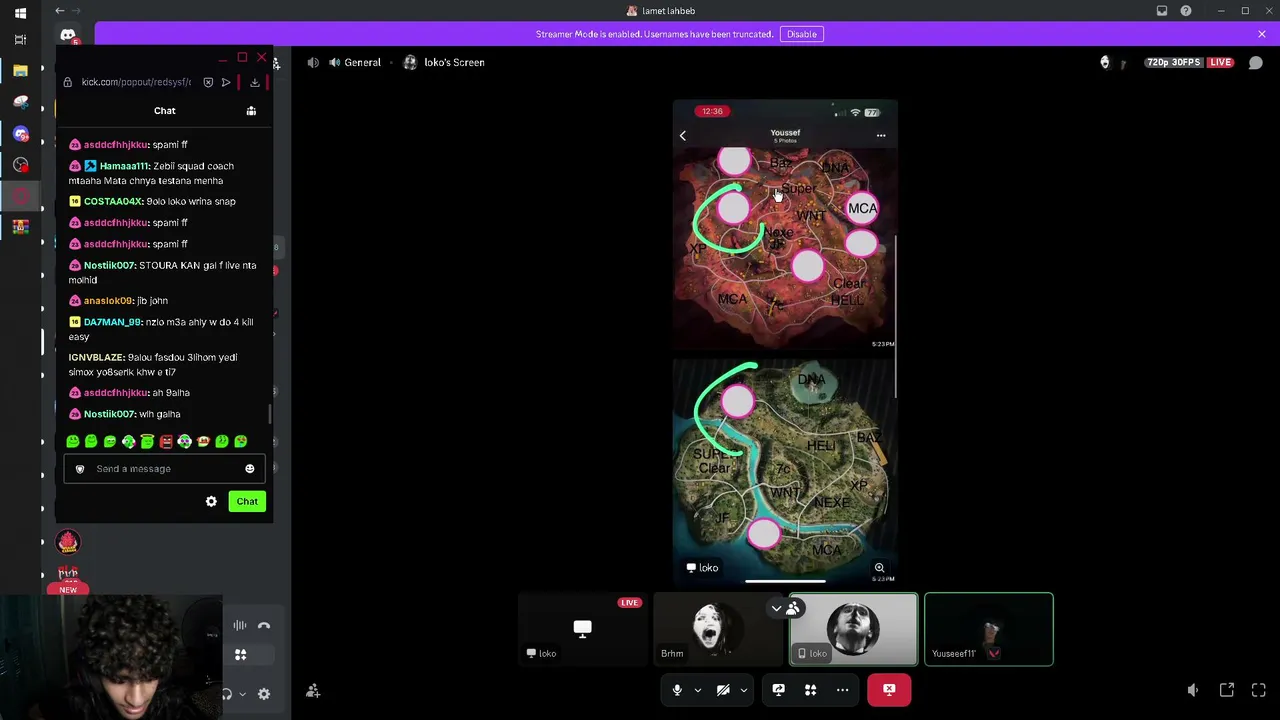Select Brhm's participant tile
1280x720 pixels.
click(718, 629)
